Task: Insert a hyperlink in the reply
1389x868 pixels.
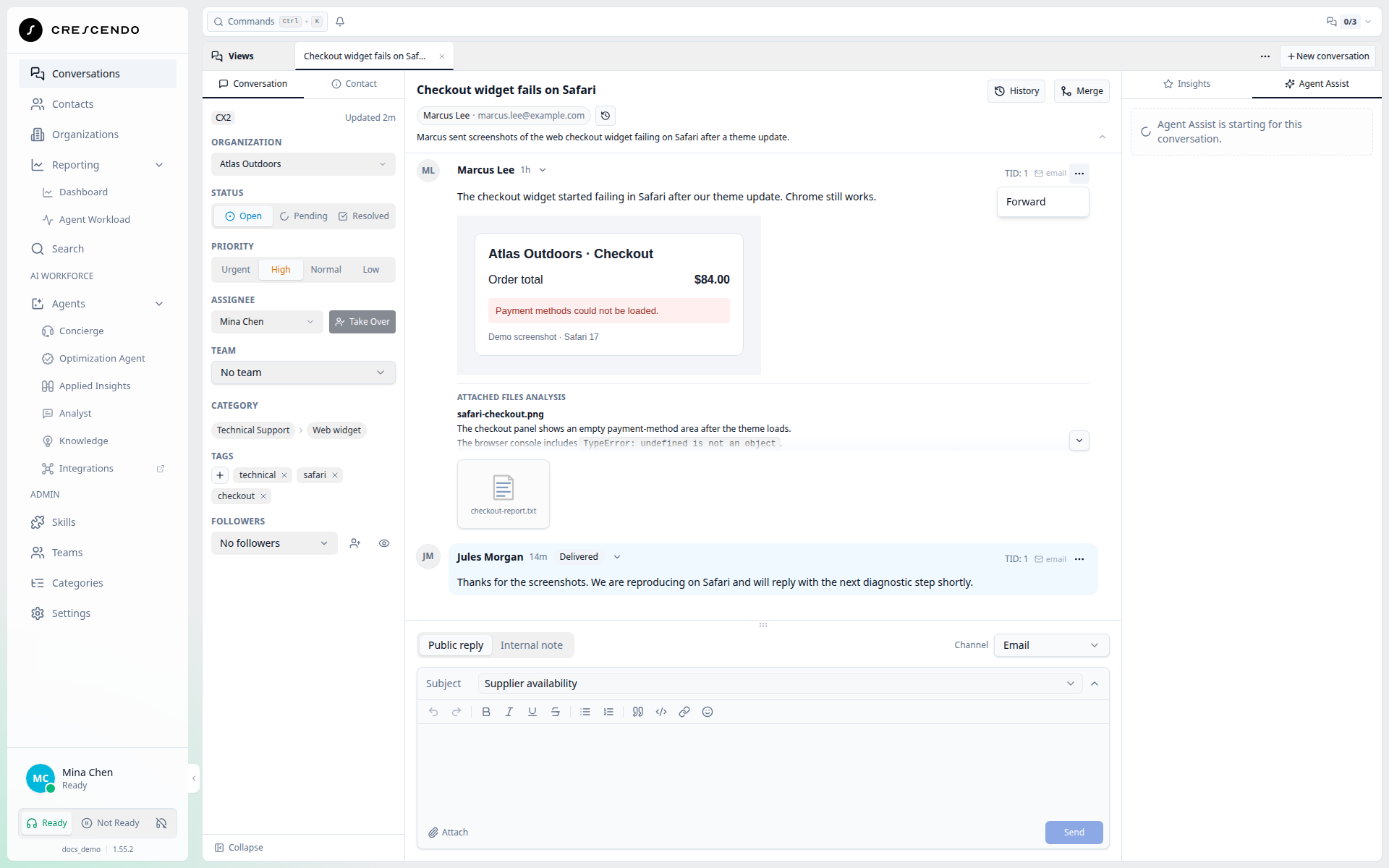Action: click(x=684, y=712)
